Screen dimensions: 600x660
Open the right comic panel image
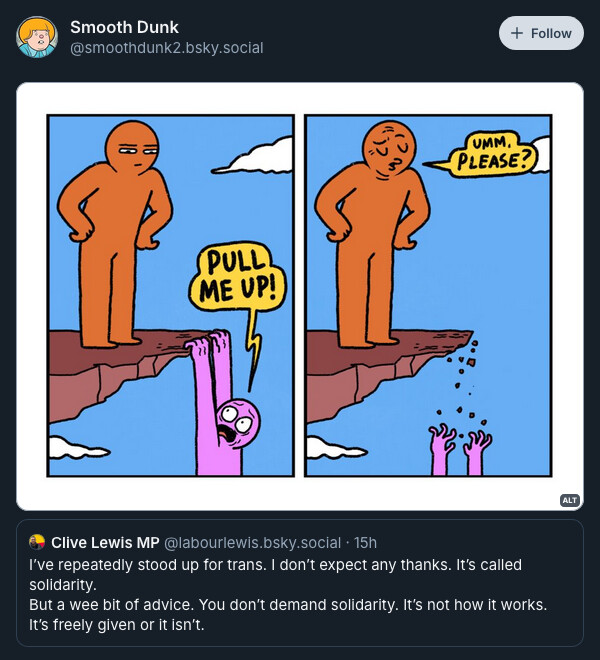tap(428, 295)
